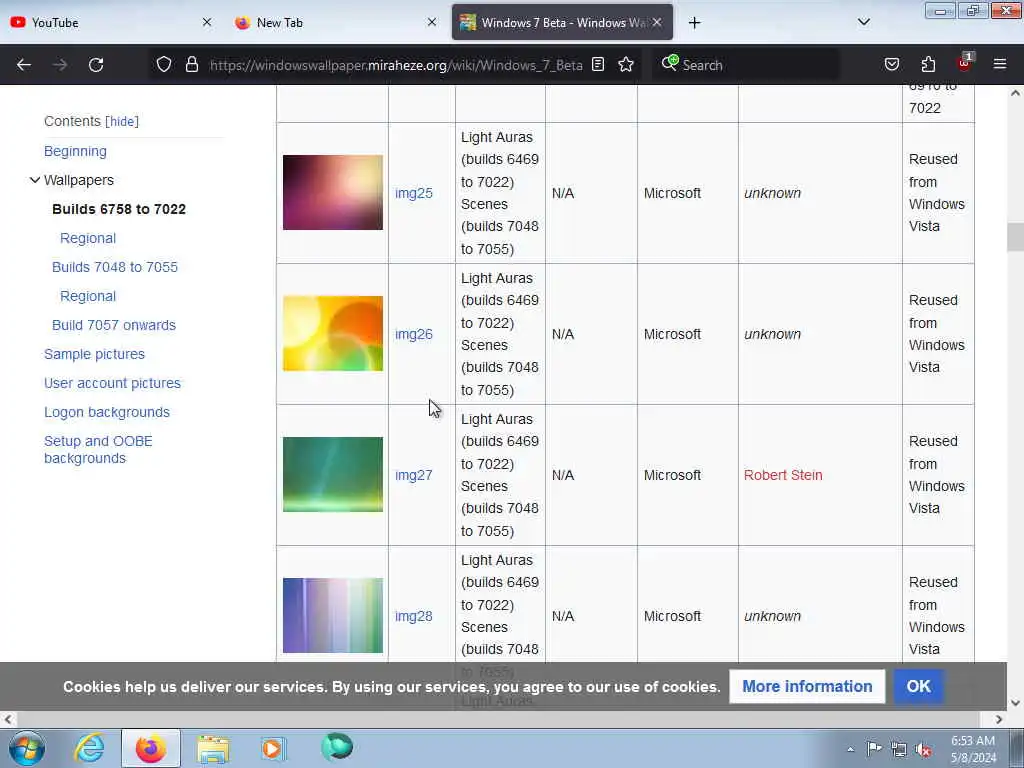Hide the Contents sidebar
This screenshot has width=1024, height=768.
(122, 121)
